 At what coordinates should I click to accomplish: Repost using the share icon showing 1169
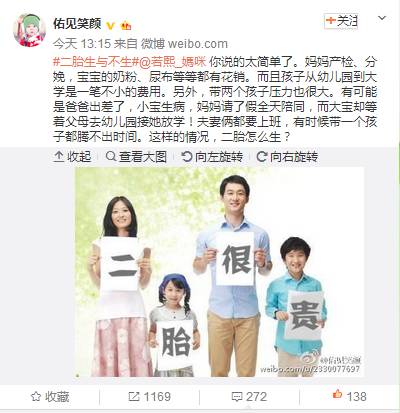pos(150,397)
